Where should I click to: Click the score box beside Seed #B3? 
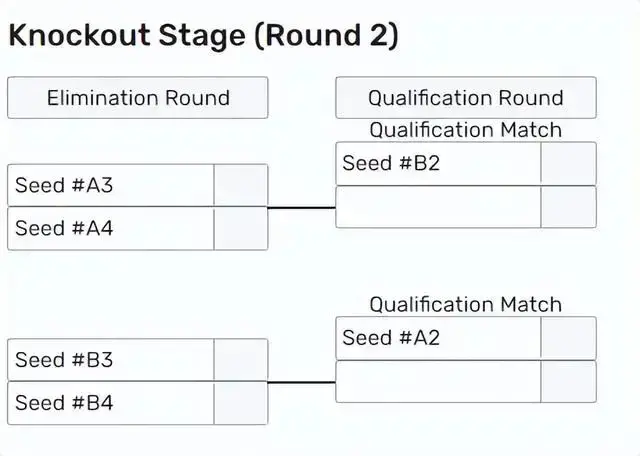241,359
